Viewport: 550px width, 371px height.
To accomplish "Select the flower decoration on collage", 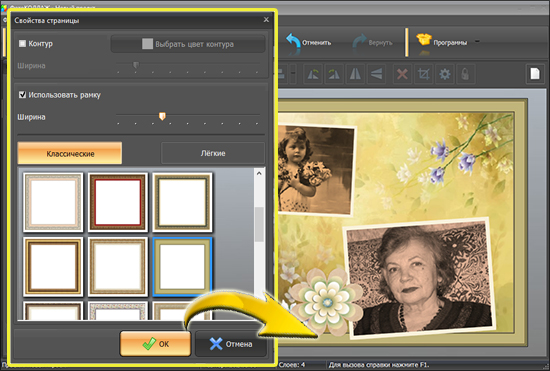I will [327, 302].
